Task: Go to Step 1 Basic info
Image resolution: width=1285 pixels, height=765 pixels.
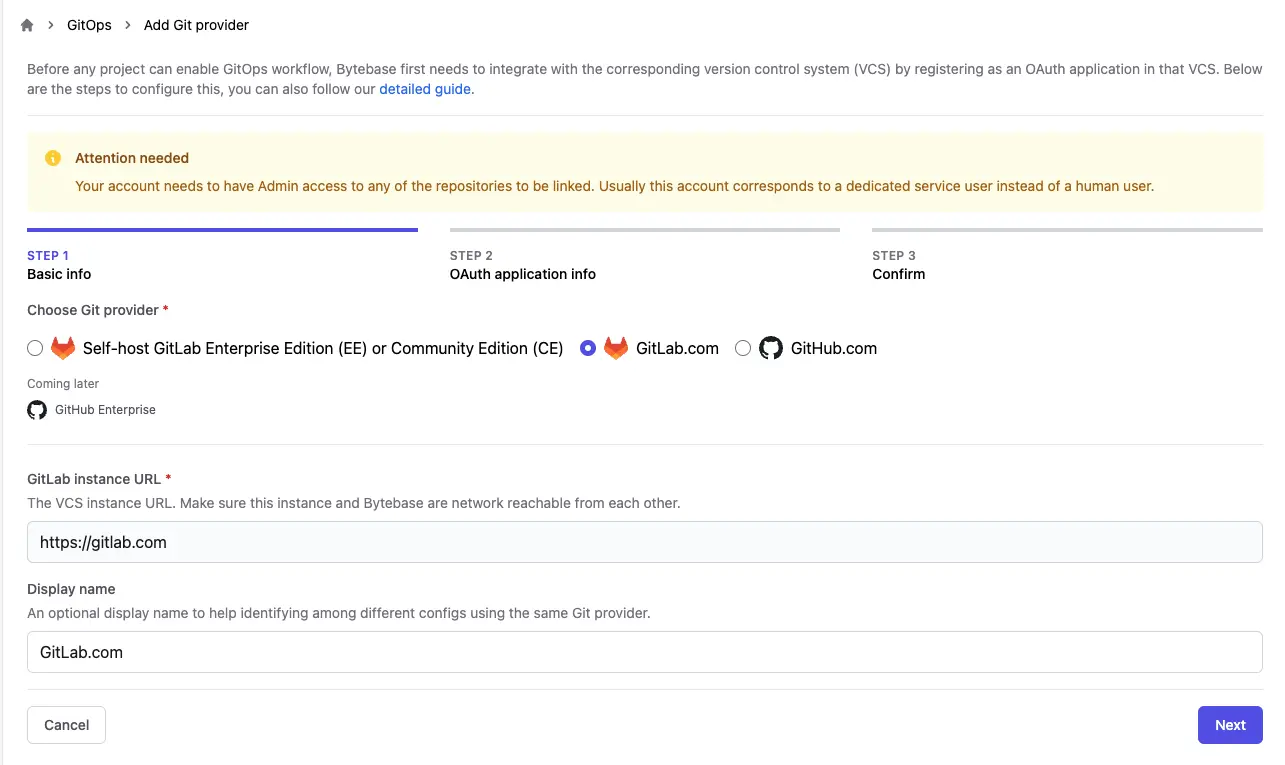Action: click(222, 255)
